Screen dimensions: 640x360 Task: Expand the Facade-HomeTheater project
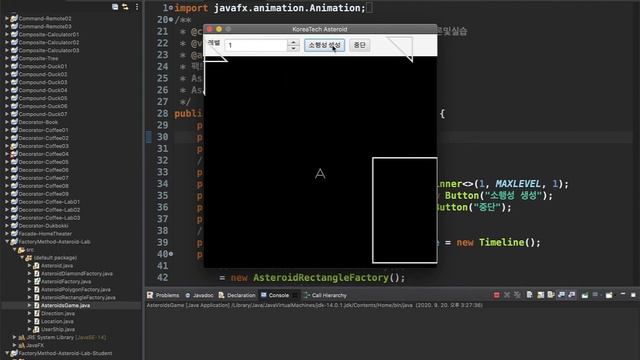click(x=7, y=234)
